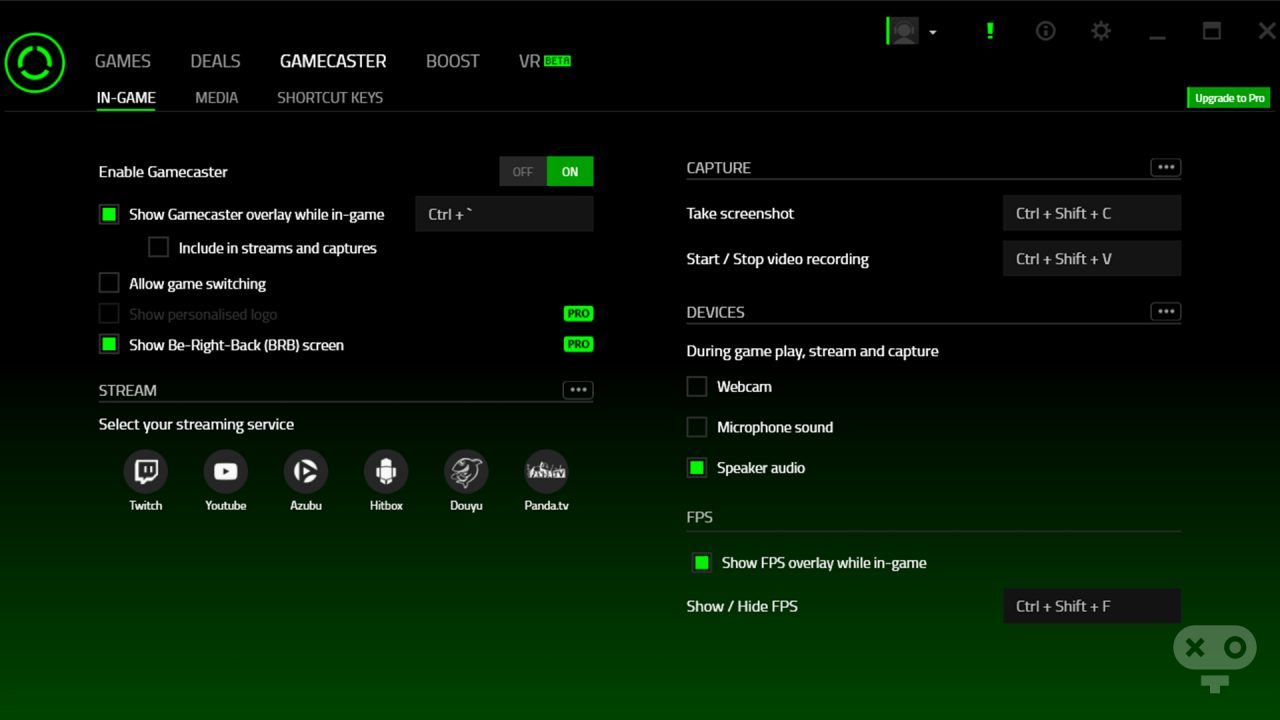Click the green exclamation alert icon
The height and width of the screenshot is (720, 1280).
(x=990, y=31)
